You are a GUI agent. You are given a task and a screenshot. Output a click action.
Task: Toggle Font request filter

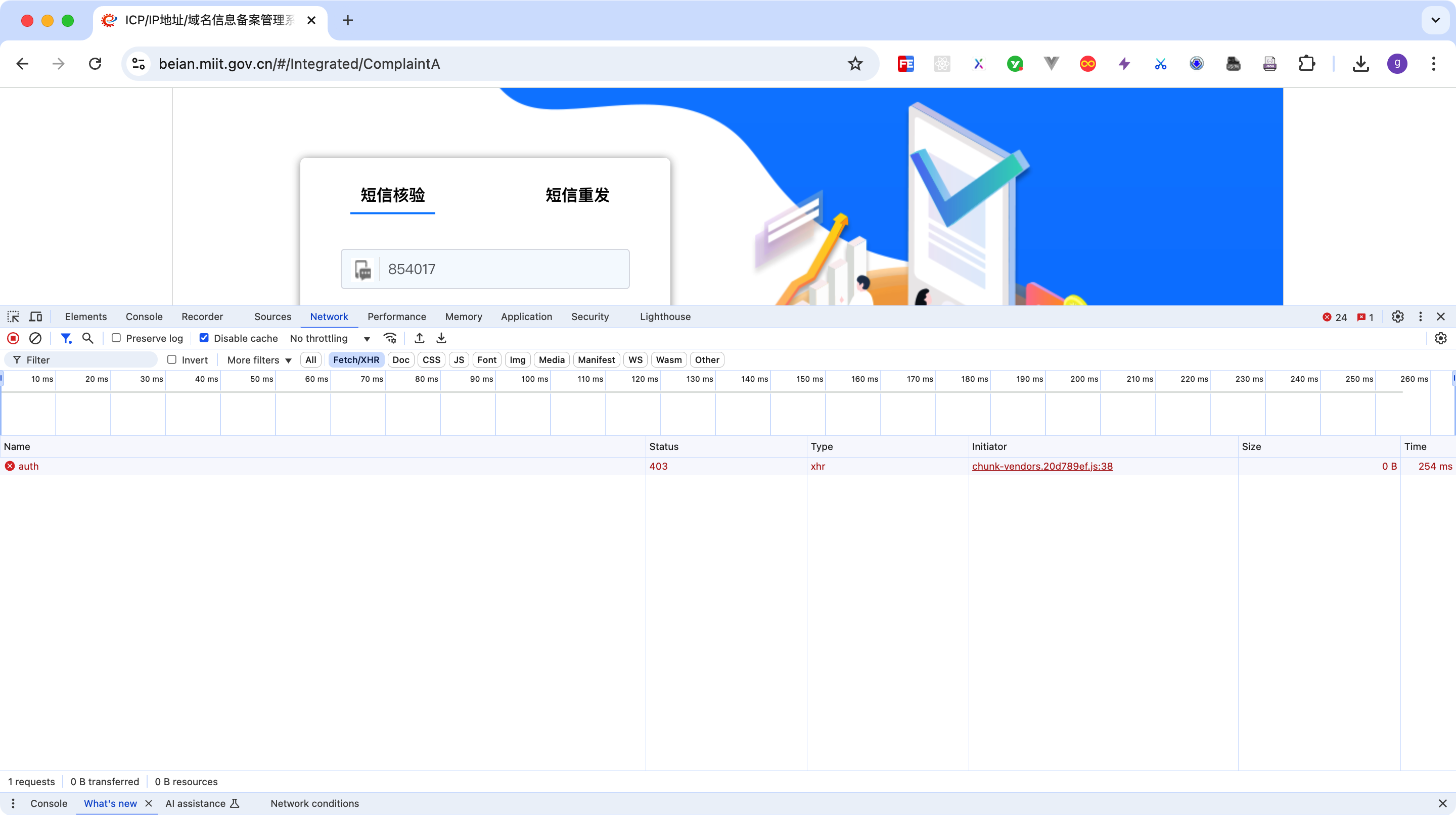pyautogui.click(x=487, y=359)
